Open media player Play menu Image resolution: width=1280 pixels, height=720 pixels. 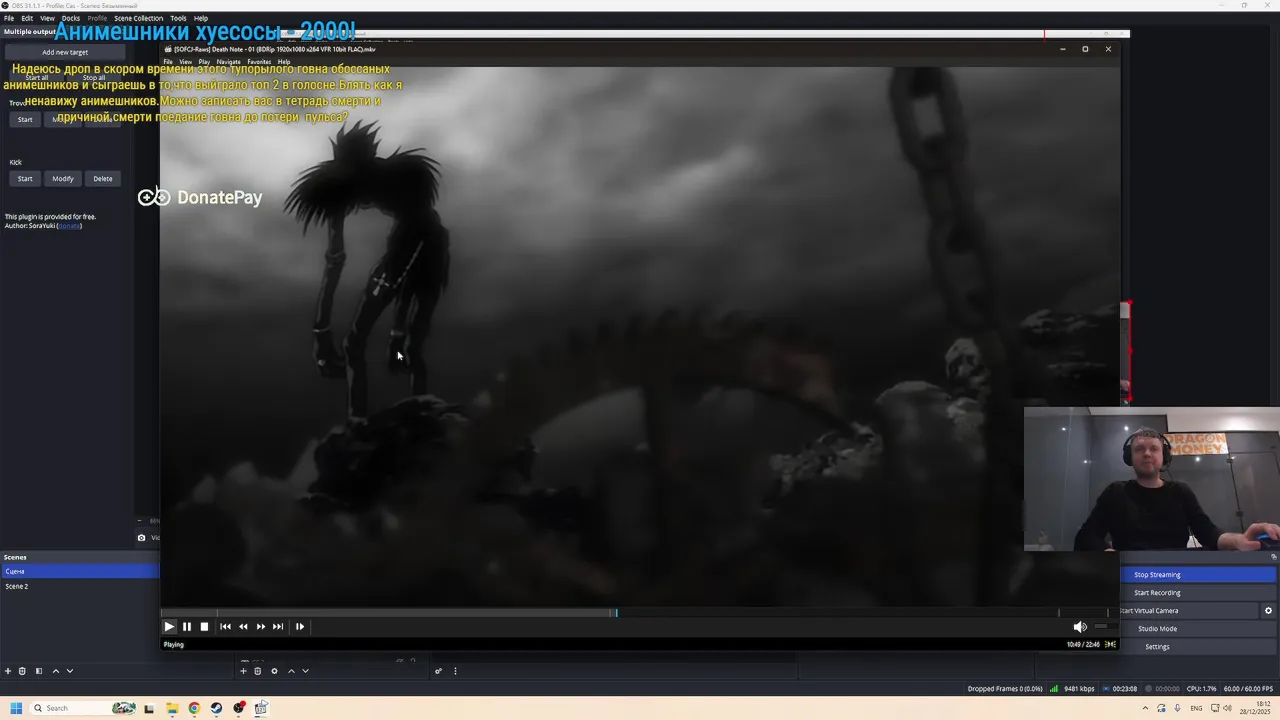[204, 62]
